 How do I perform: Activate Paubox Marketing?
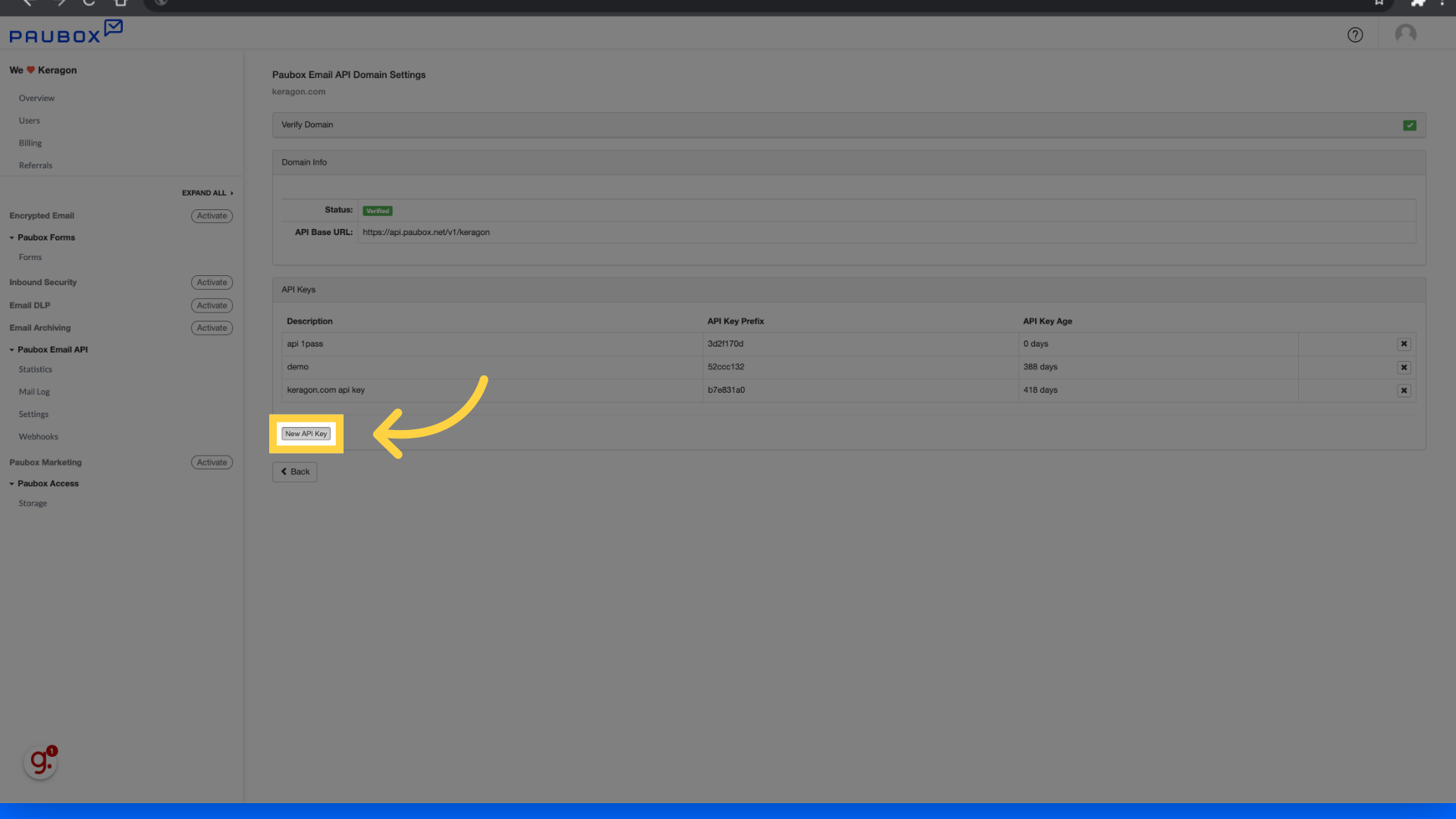coord(212,463)
